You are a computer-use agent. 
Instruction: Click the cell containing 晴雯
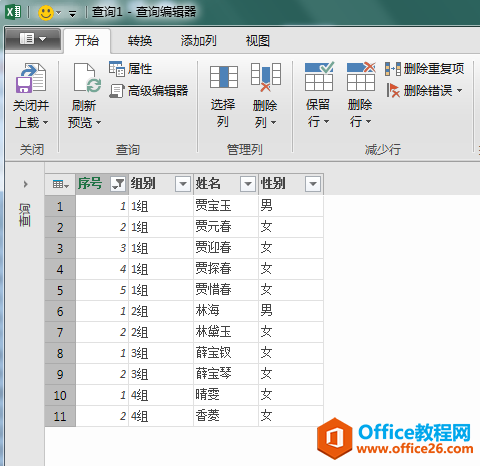tap(226, 395)
